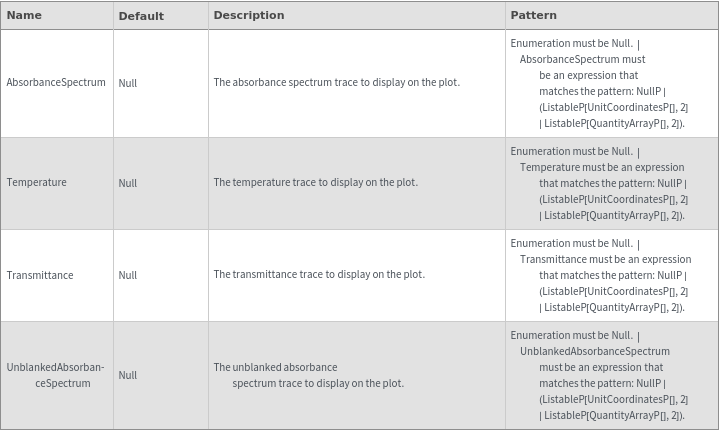Select the Temperature option name
Image resolution: width=719 pixels, height=432 pixels.
[37, 183]
